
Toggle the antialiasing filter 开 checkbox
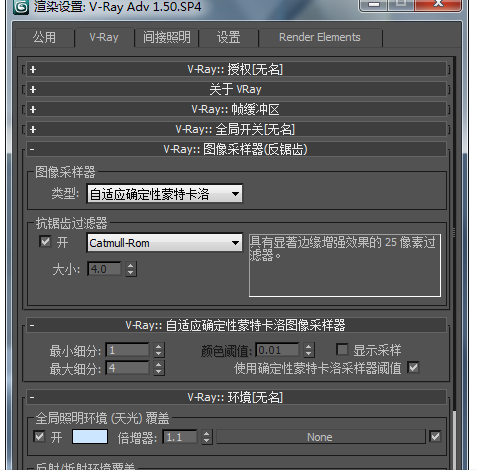[x=45, y=241]
